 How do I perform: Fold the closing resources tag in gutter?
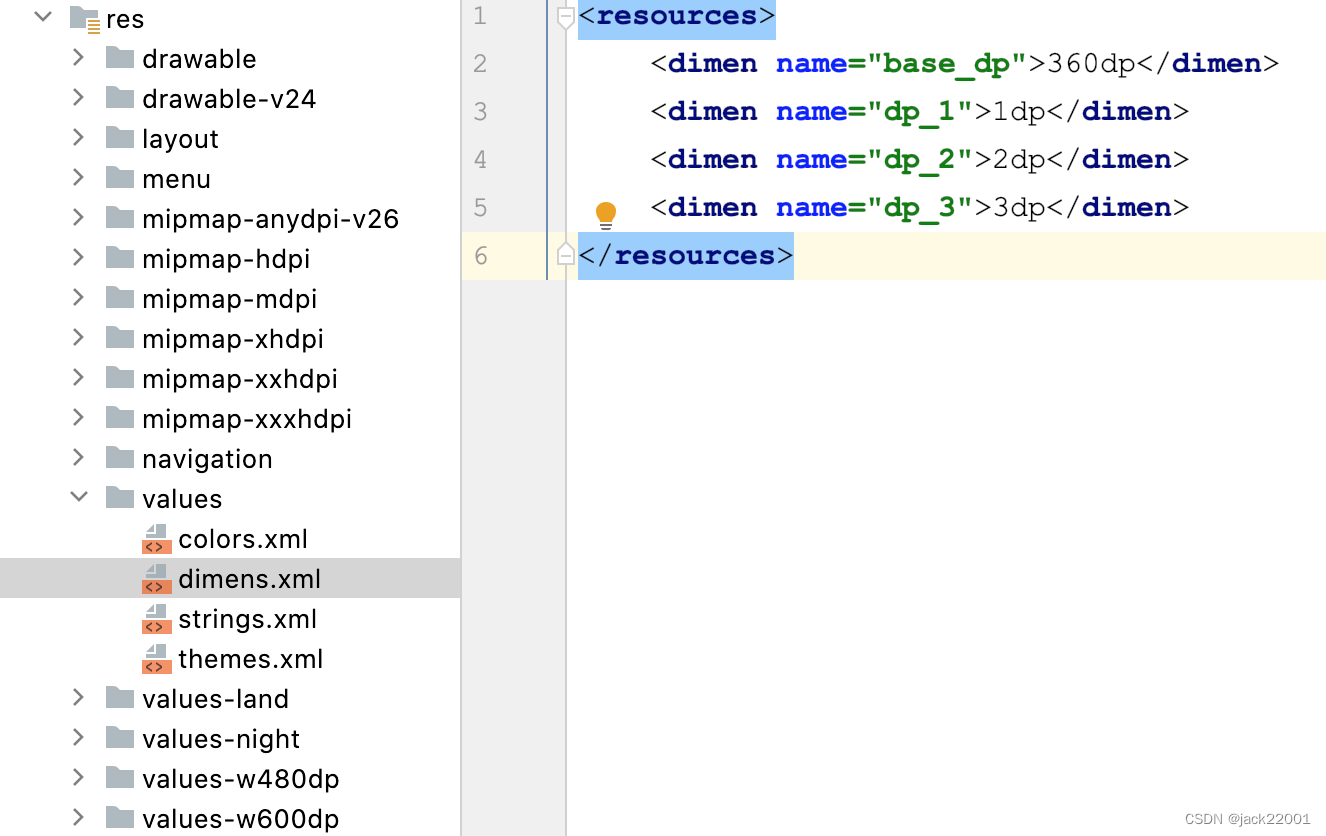pos(565,254)
